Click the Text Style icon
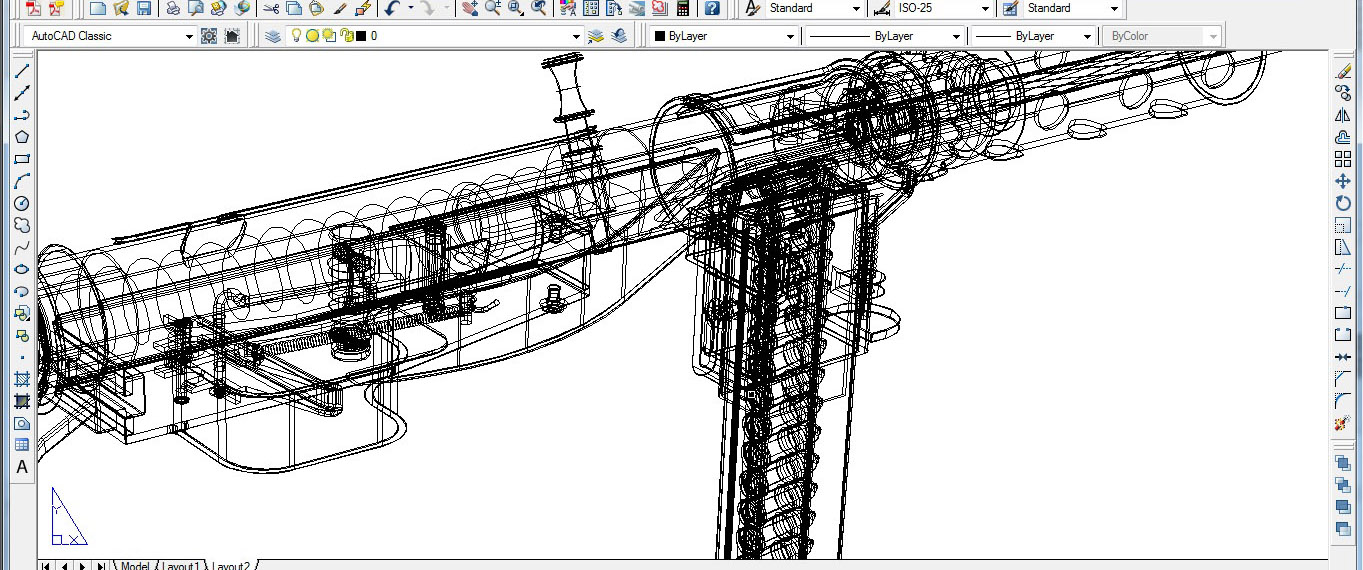 click(754, 8)
